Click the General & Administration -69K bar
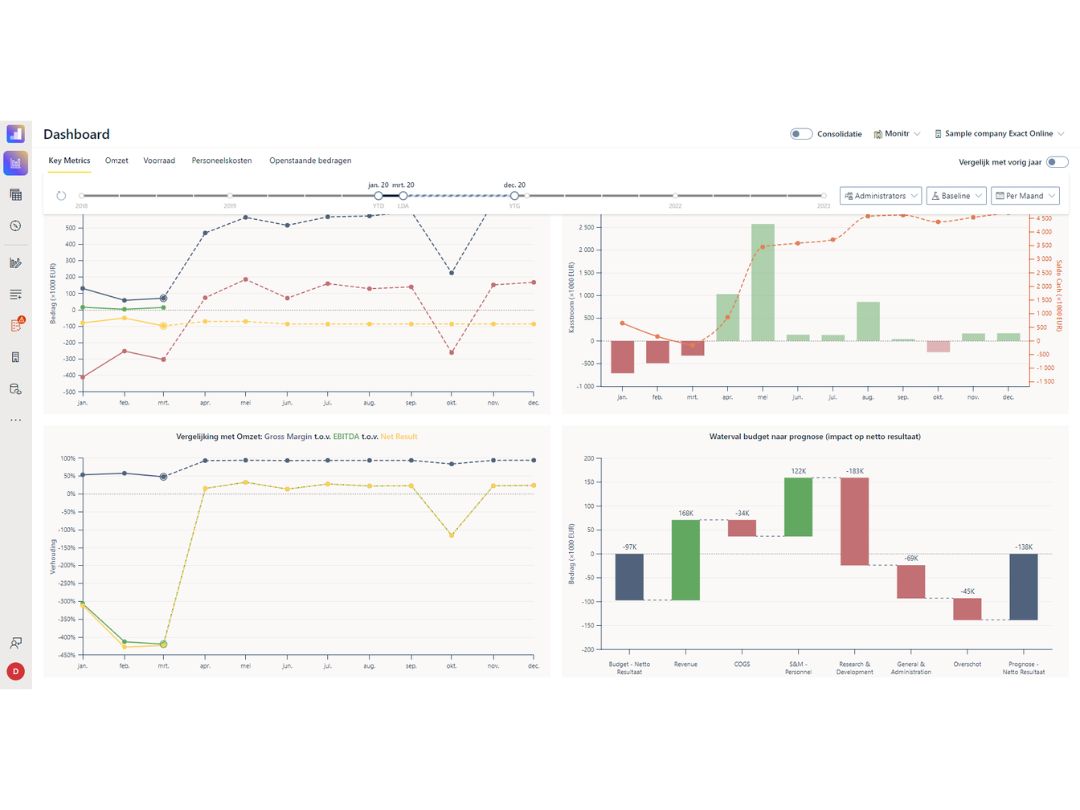The height and width of the screenshot is (810, 1080). point(911,582)
